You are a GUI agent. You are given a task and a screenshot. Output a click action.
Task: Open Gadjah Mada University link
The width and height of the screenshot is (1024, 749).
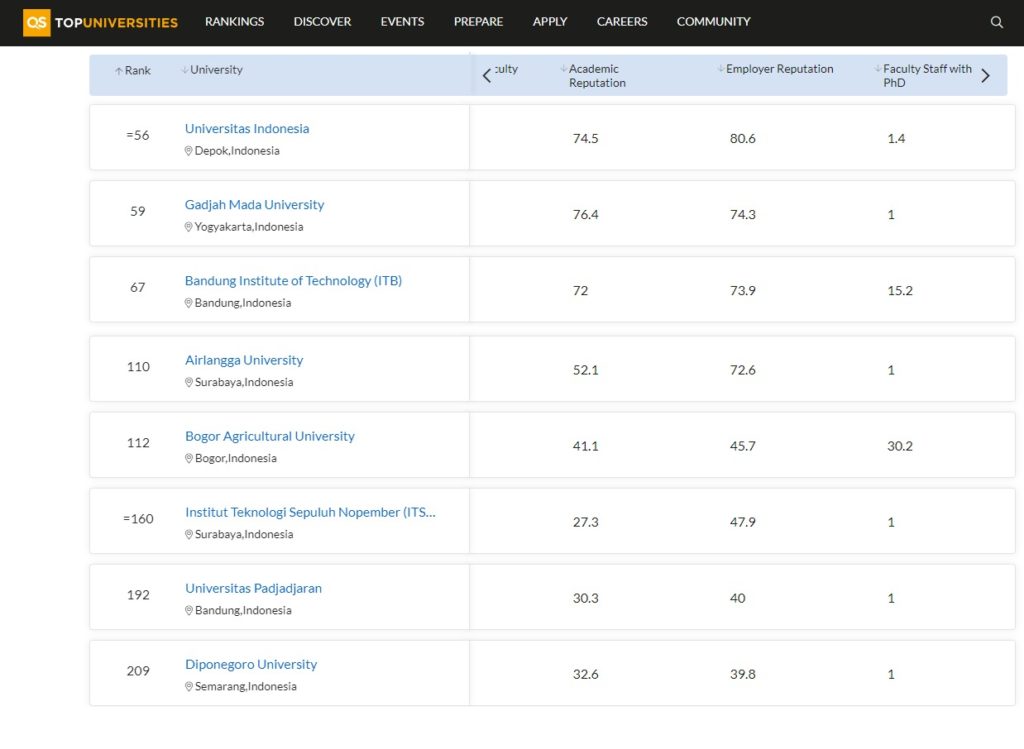point(254,205)
